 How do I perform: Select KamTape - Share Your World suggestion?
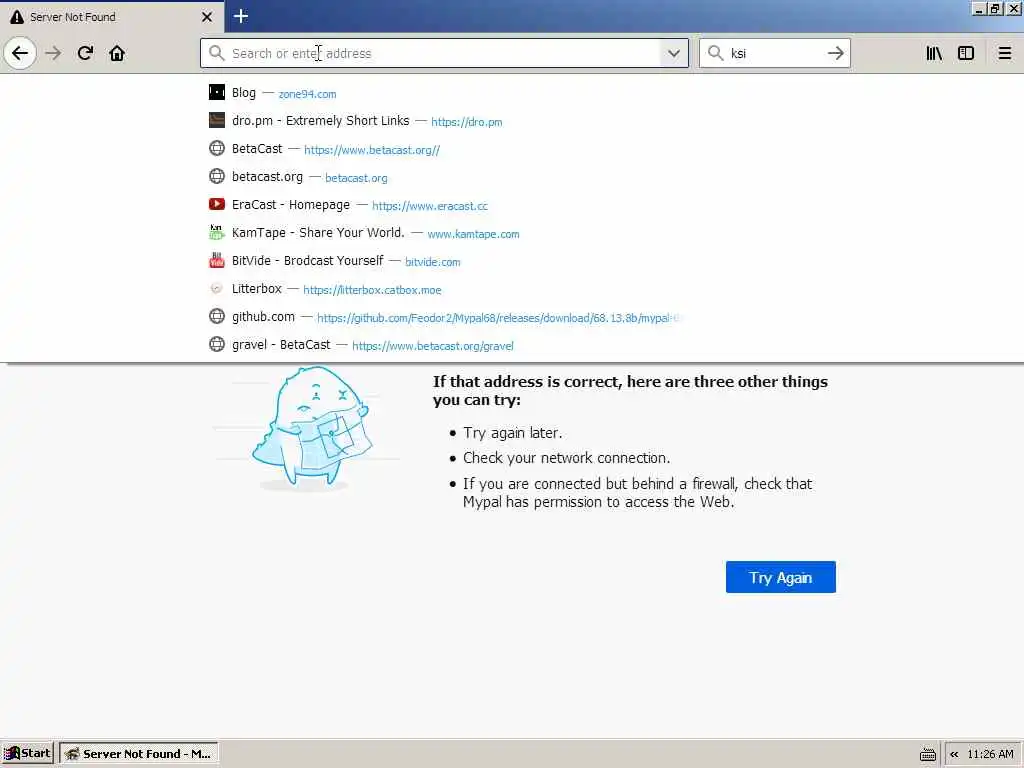(512, 233)
